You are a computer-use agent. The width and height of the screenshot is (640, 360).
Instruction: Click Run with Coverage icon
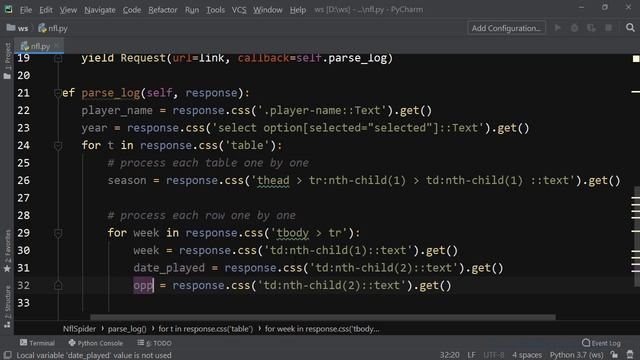591,28
